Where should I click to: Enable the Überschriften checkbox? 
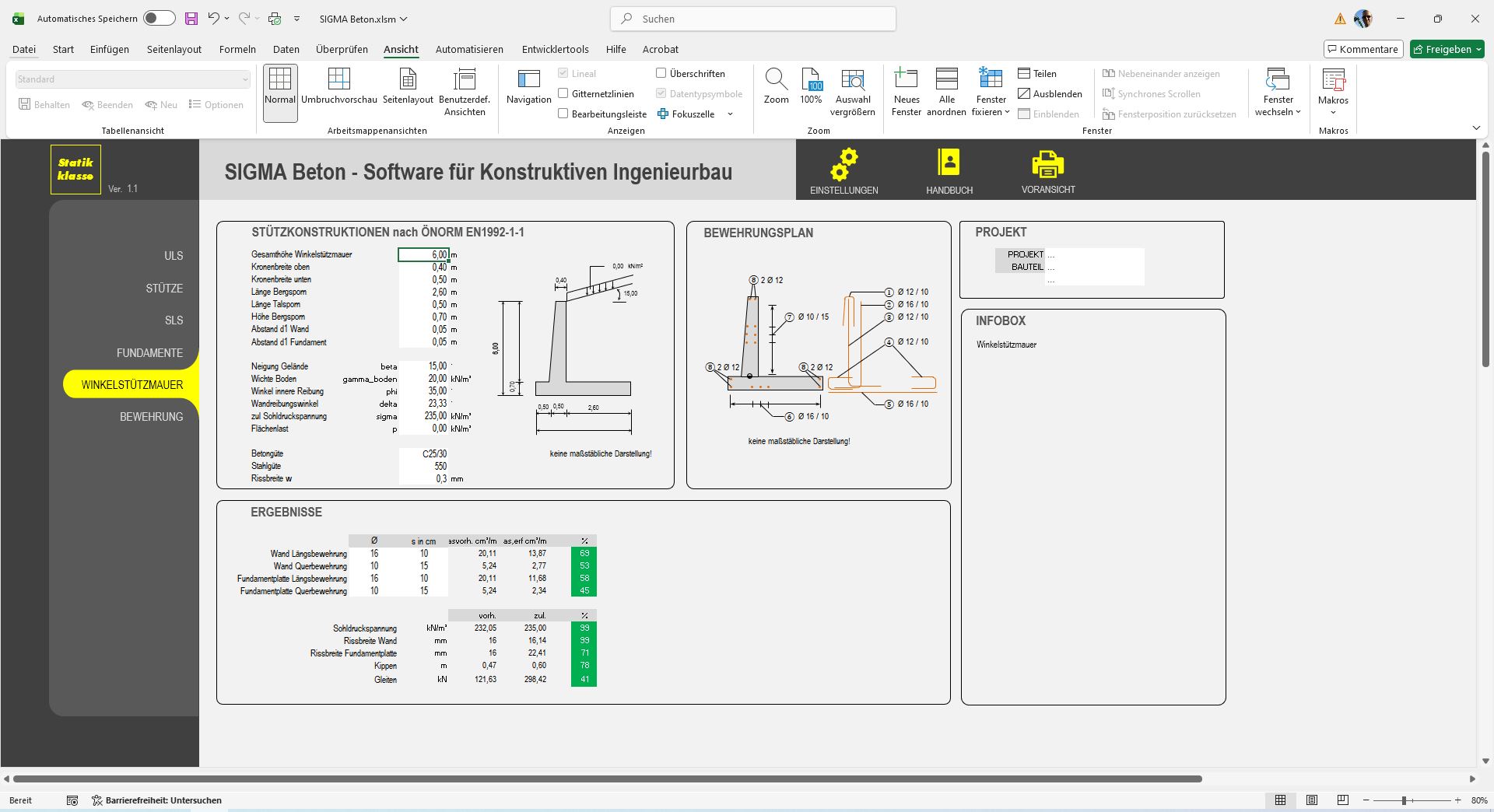point(661,74)
